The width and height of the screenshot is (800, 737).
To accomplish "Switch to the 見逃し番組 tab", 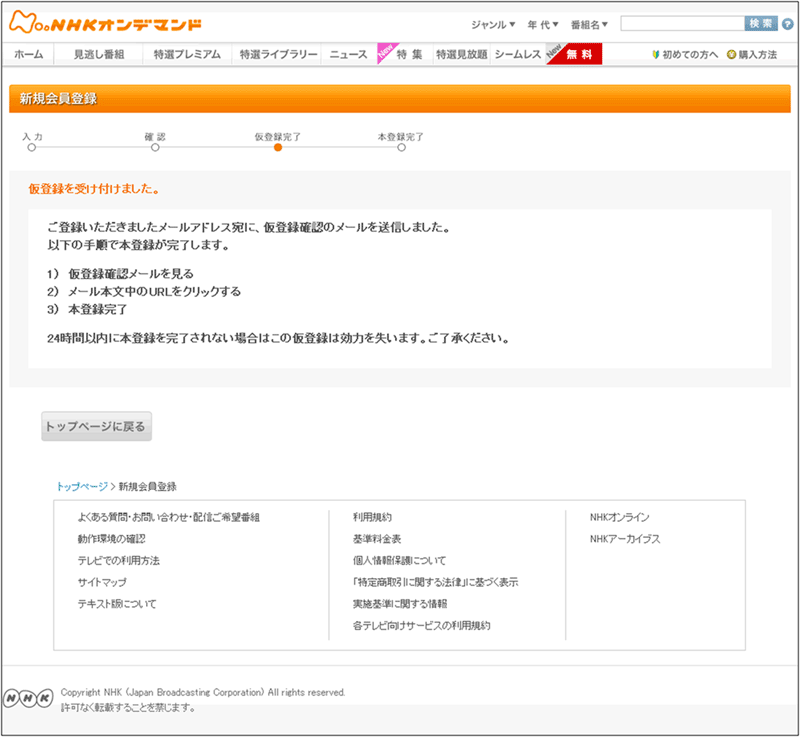I will (x=99, y=55).
